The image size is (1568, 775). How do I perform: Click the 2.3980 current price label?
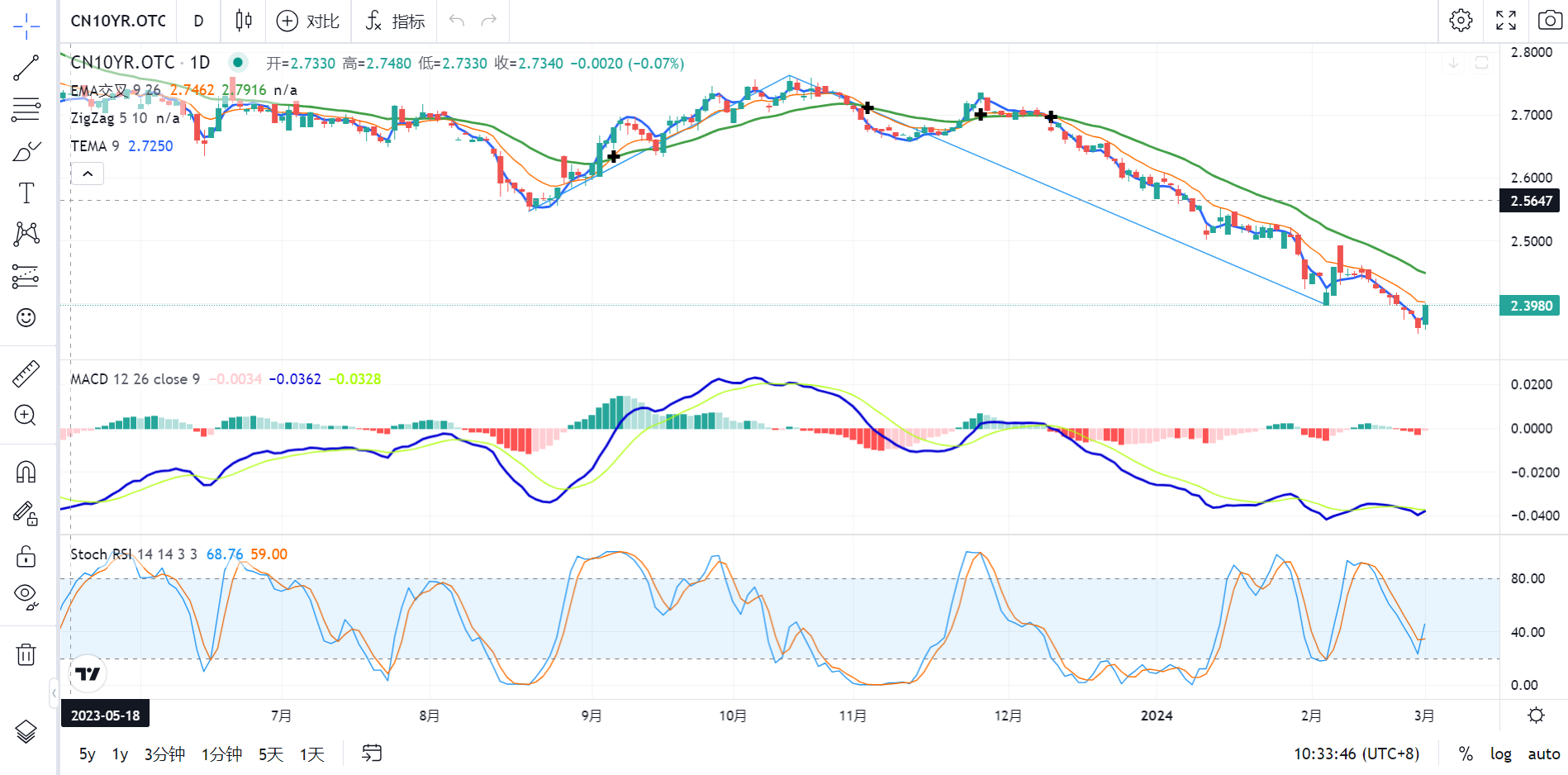pyautogui.click(x=1532, y=306)
